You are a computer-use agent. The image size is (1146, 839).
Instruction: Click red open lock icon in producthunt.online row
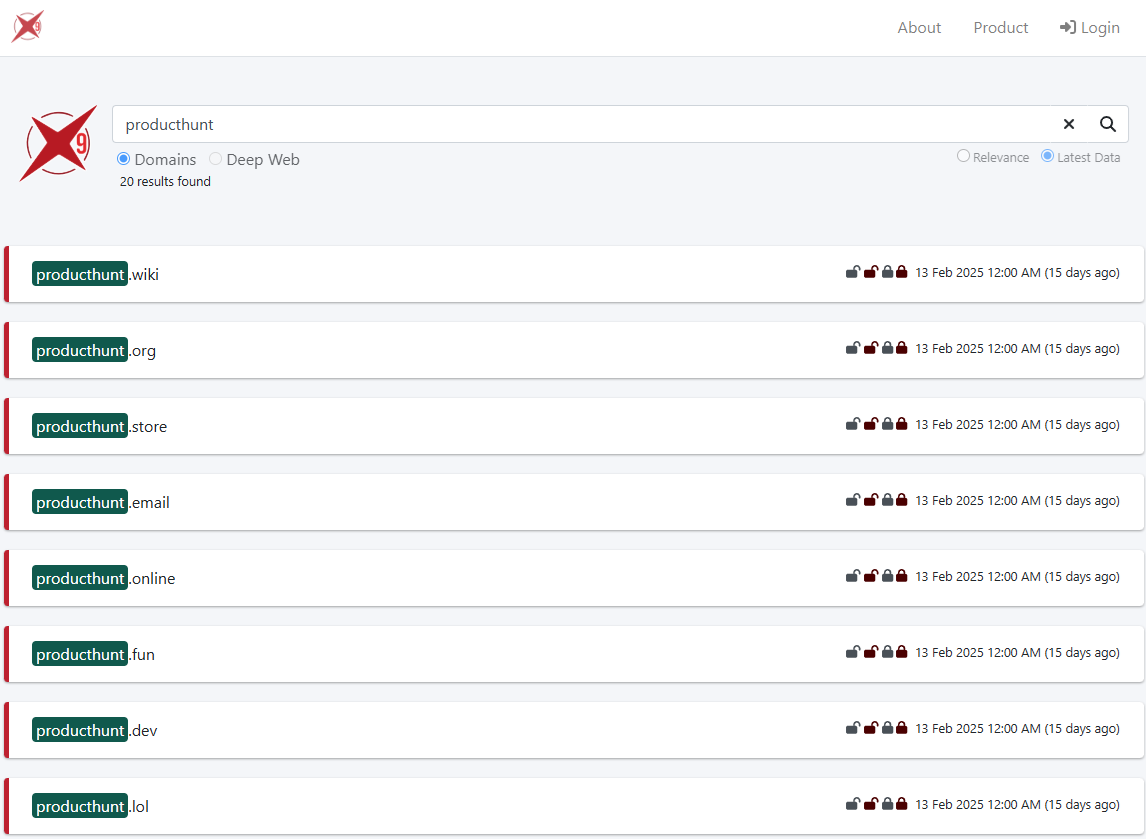click(x=870, y=576)
